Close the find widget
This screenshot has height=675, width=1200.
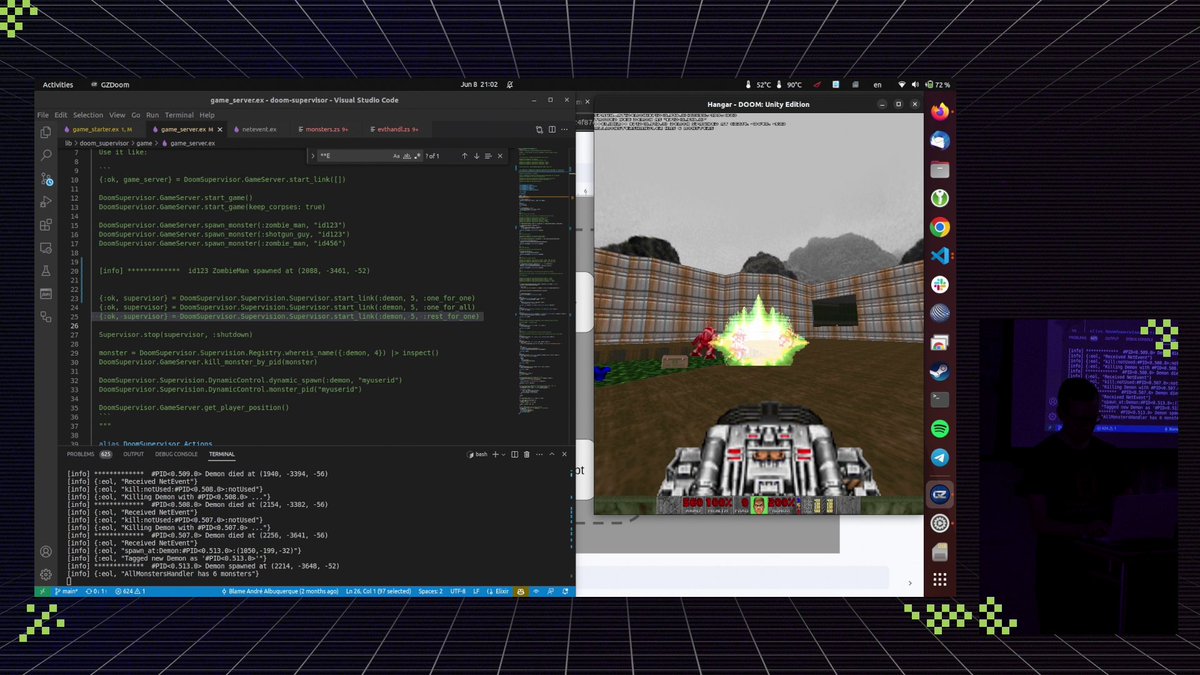(x=500, y=156)
